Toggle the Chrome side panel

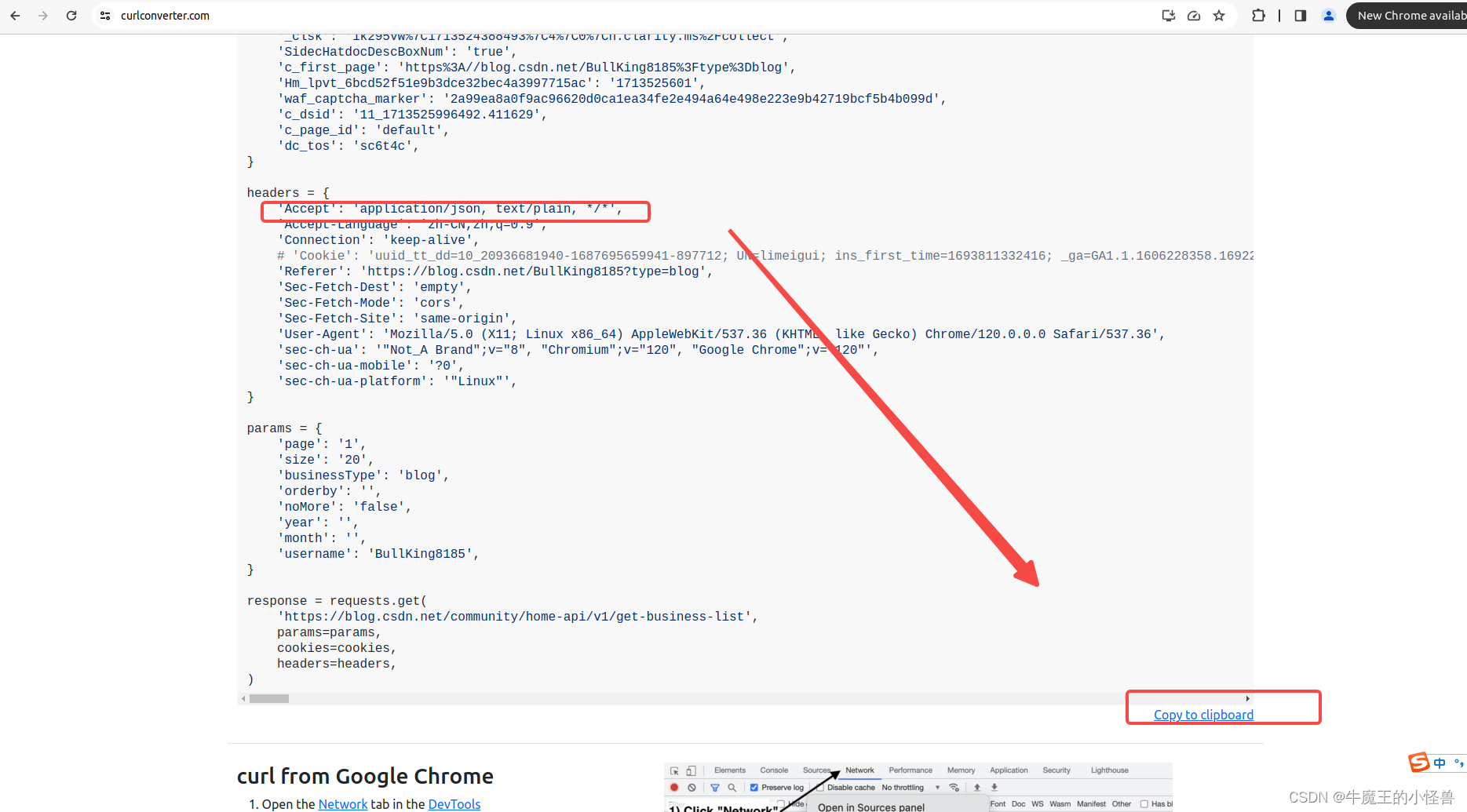coord(1301,16)
